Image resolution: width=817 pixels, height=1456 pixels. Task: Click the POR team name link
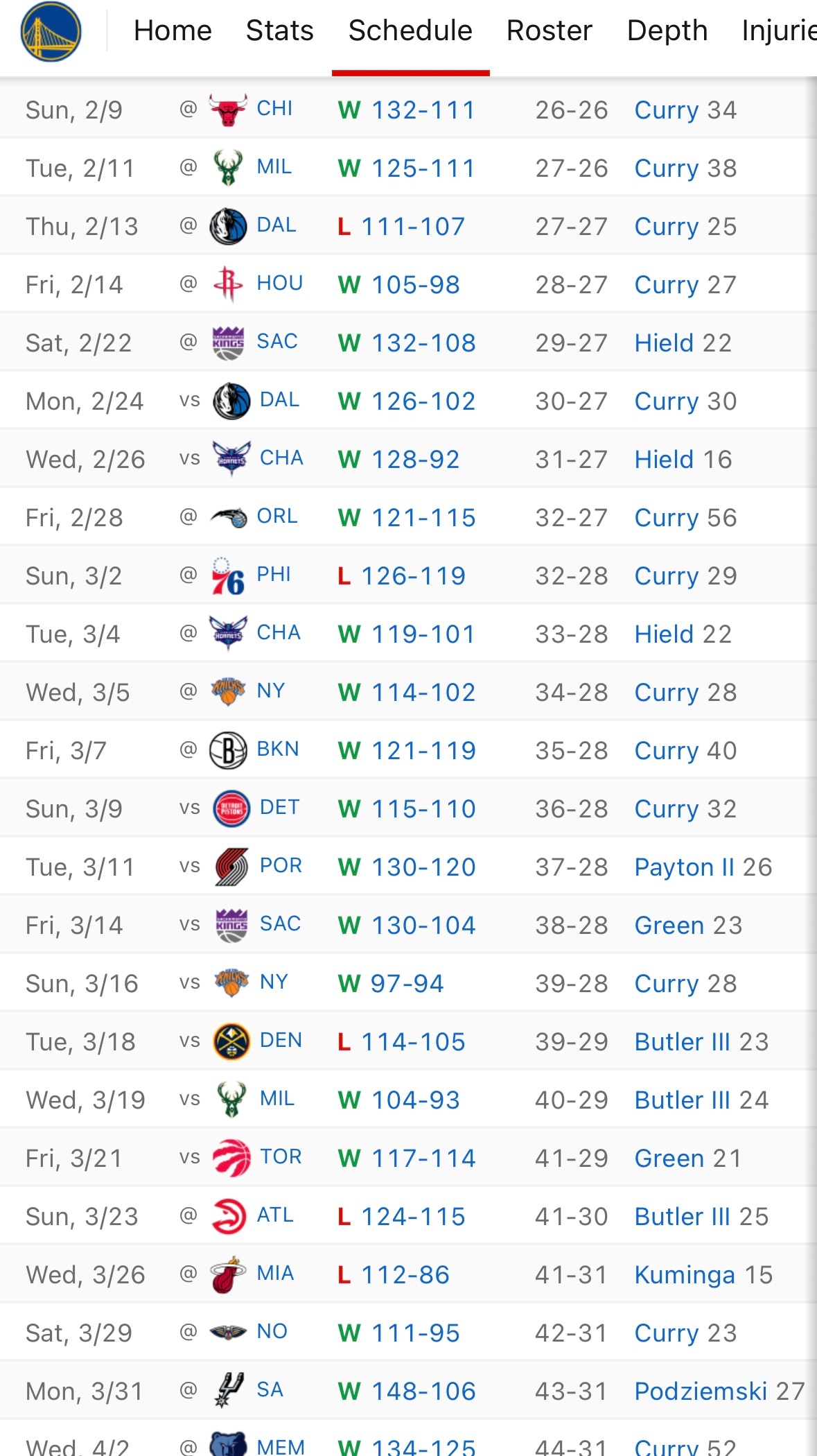281,866
